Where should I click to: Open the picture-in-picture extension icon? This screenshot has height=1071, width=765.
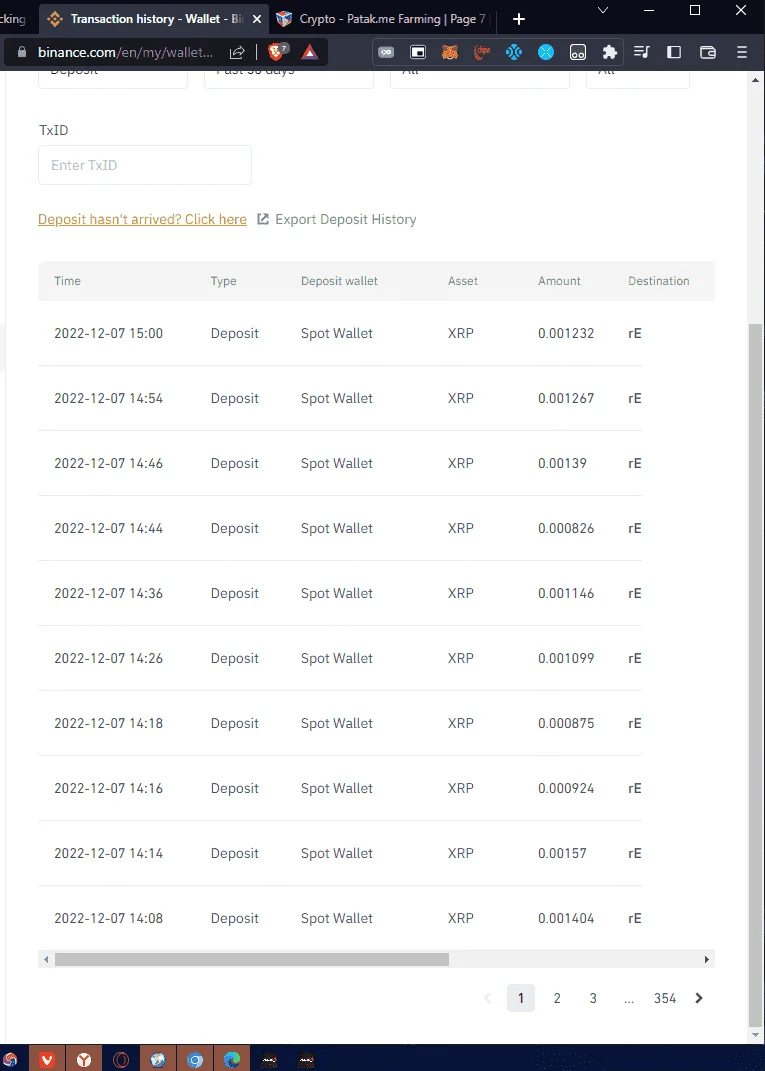coord(417,52)
